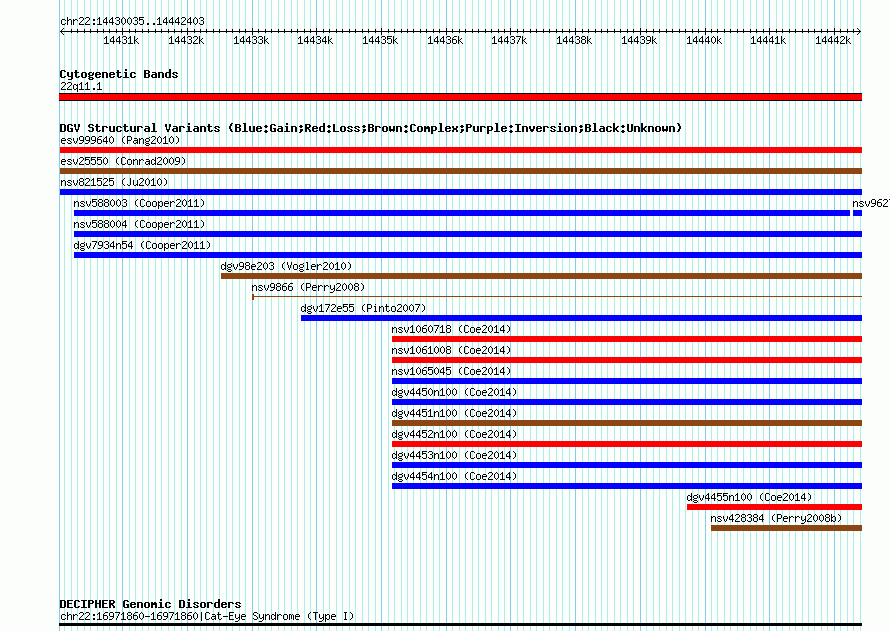Click the blue dgv4450n100 gain bar

point(627,402)
